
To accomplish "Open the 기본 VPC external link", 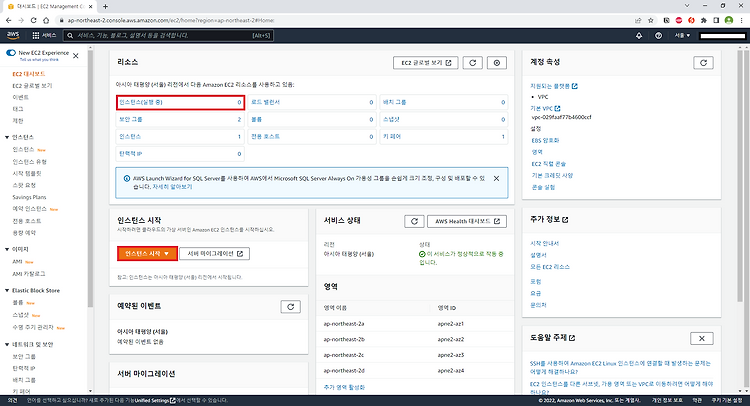I will click(545, 109).
